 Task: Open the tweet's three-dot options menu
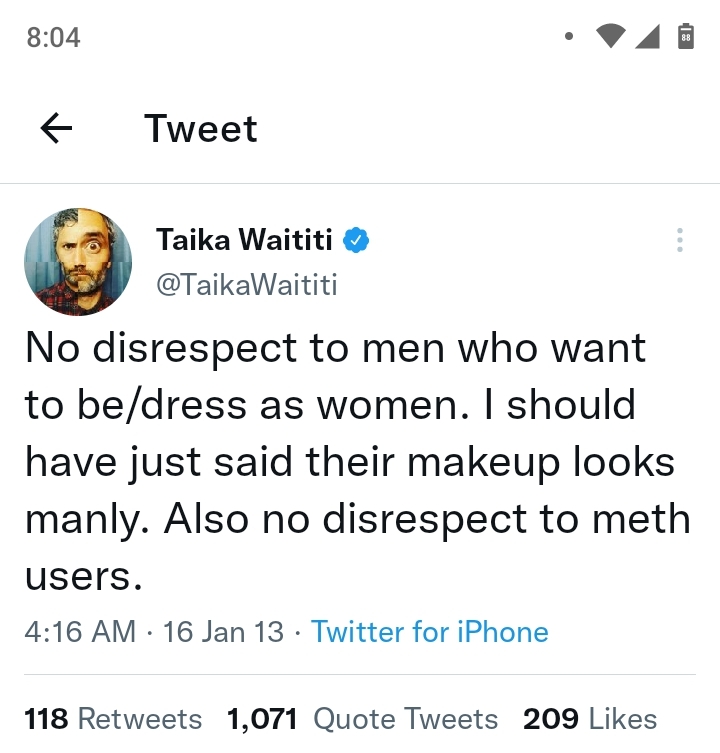click(x=679, y=241)
